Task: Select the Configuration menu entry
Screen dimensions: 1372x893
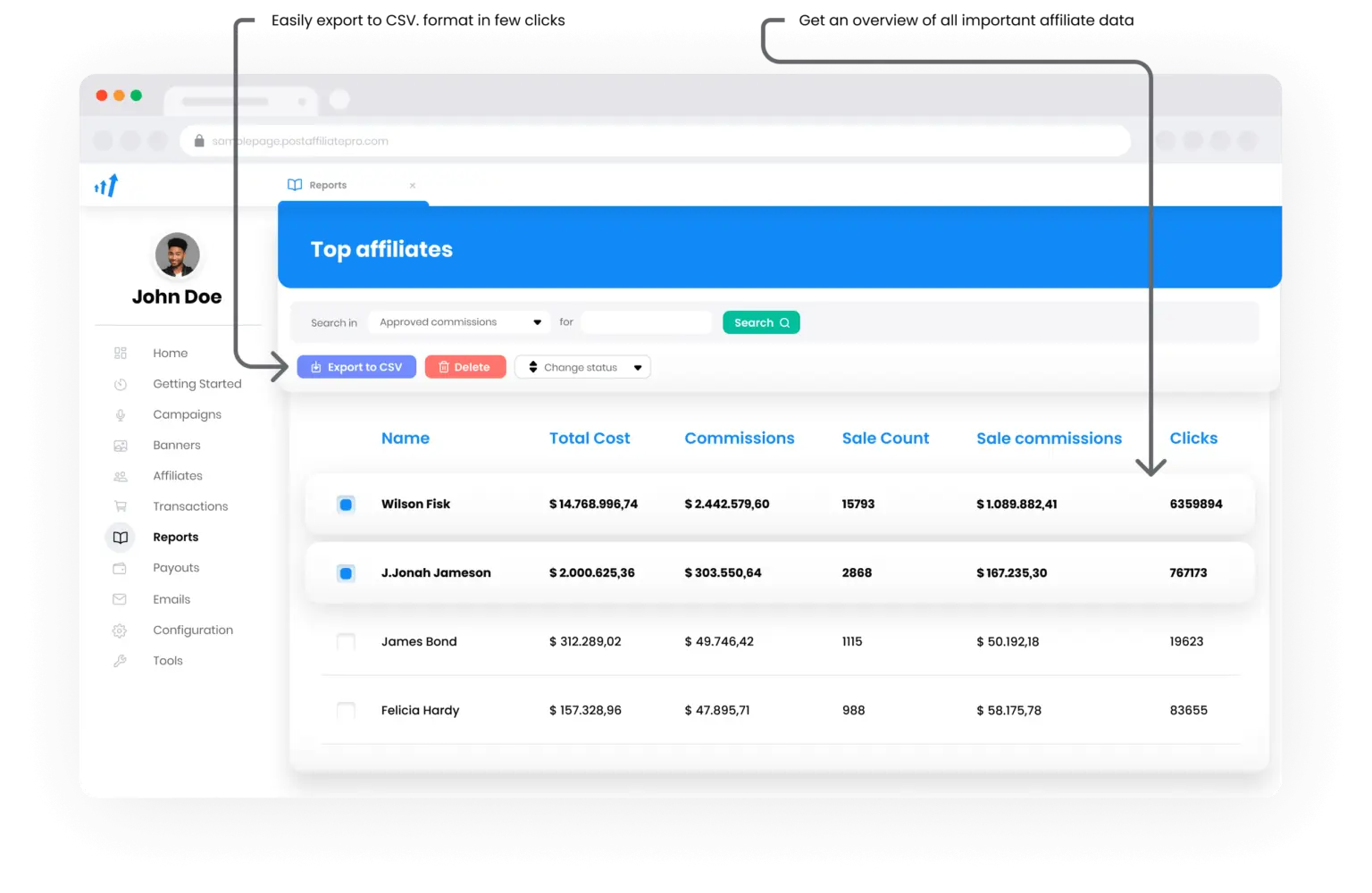Action: tap(193, 630)
